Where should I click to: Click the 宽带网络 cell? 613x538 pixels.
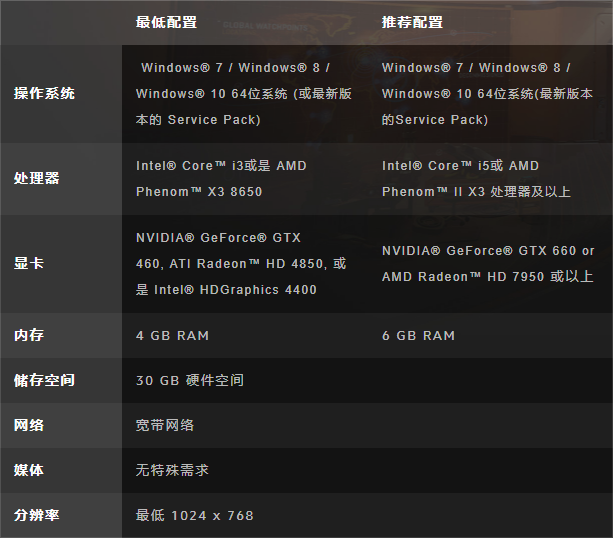coord(165,425)
